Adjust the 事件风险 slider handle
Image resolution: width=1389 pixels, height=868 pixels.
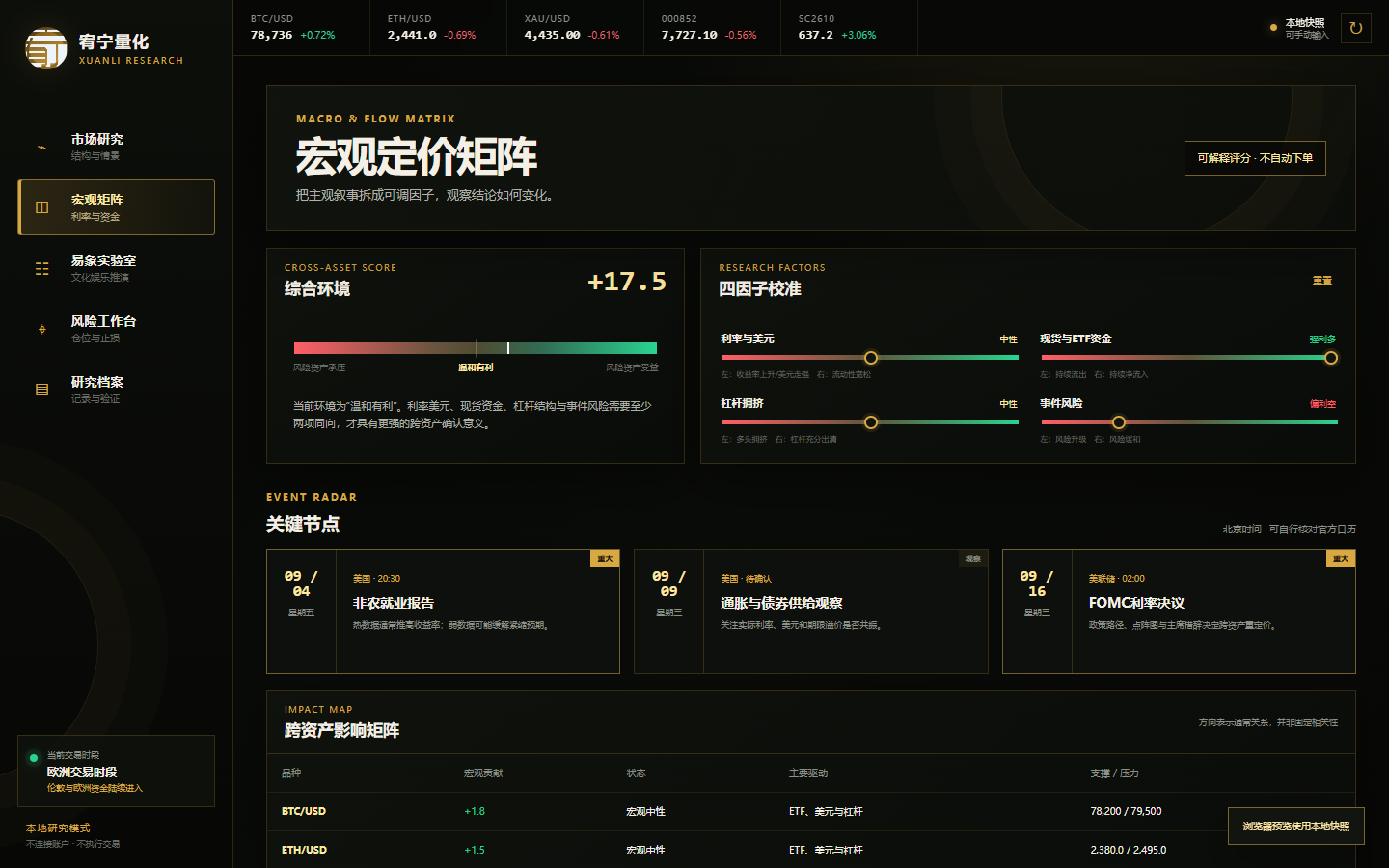pos(1119,422)
